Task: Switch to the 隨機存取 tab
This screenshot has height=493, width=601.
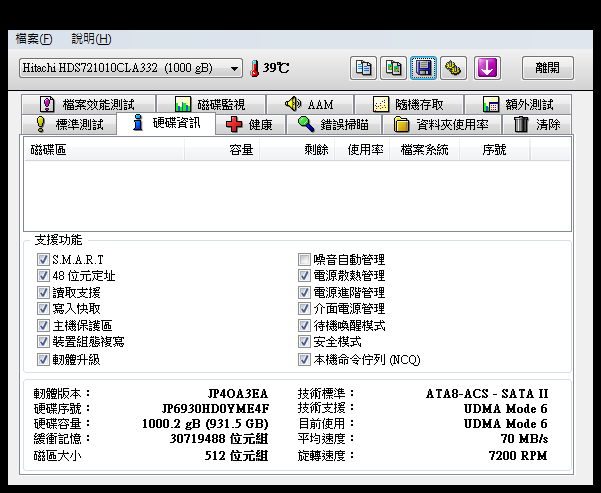Action: pos(409,104)
